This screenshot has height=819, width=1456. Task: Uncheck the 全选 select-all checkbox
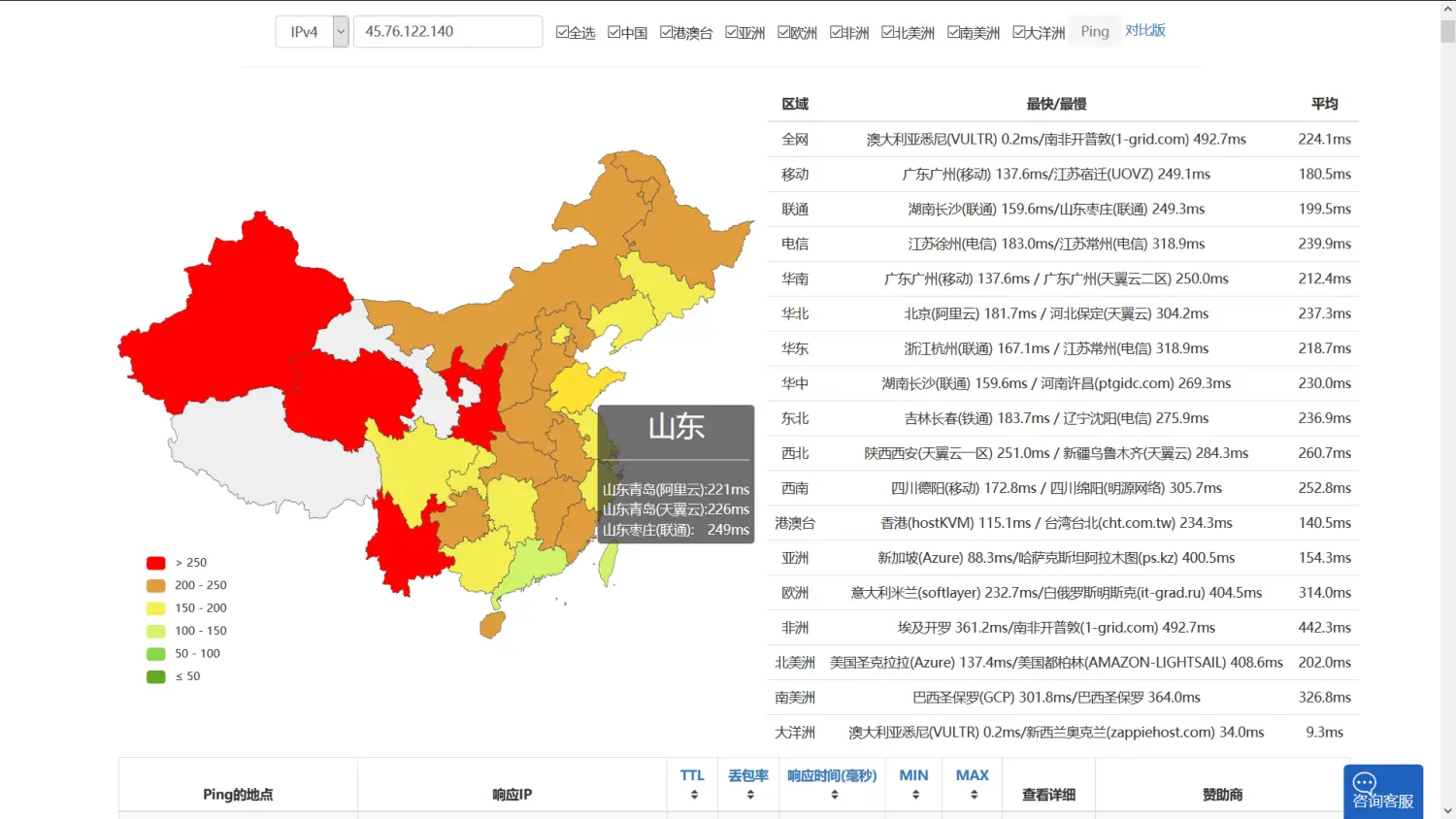(562, 32)
